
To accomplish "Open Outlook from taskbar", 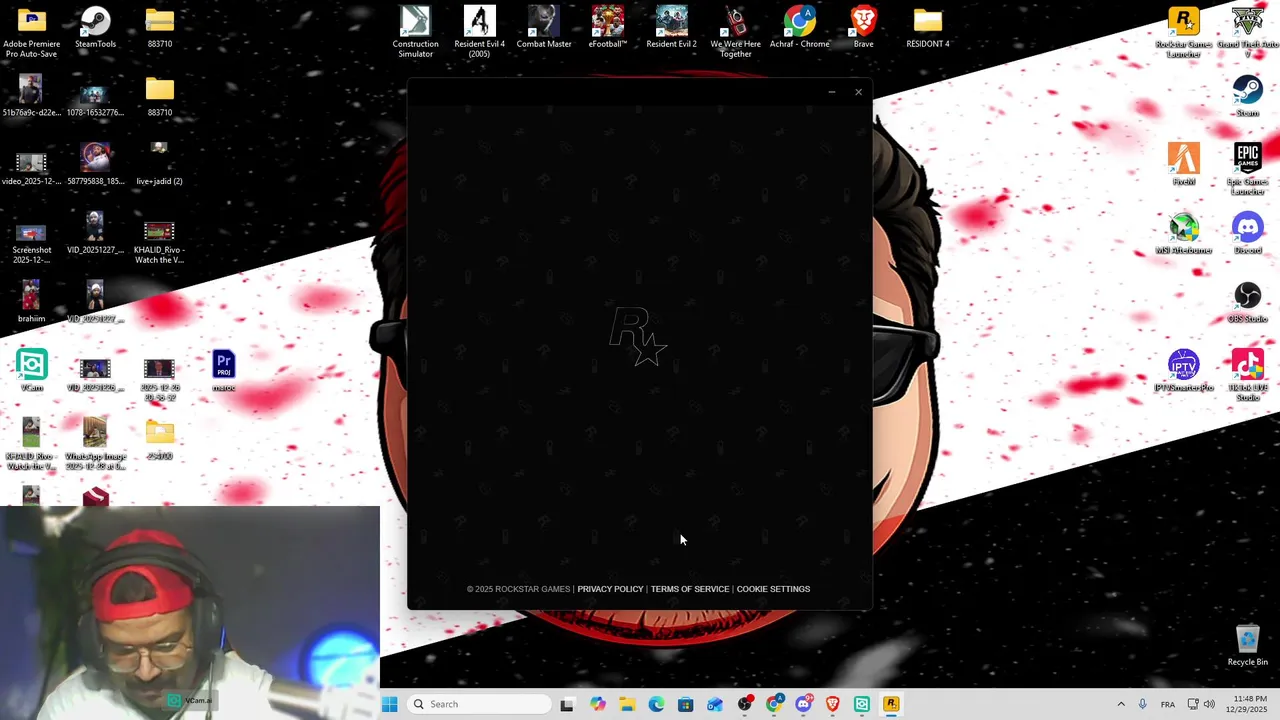I will (x=715, y=704).
